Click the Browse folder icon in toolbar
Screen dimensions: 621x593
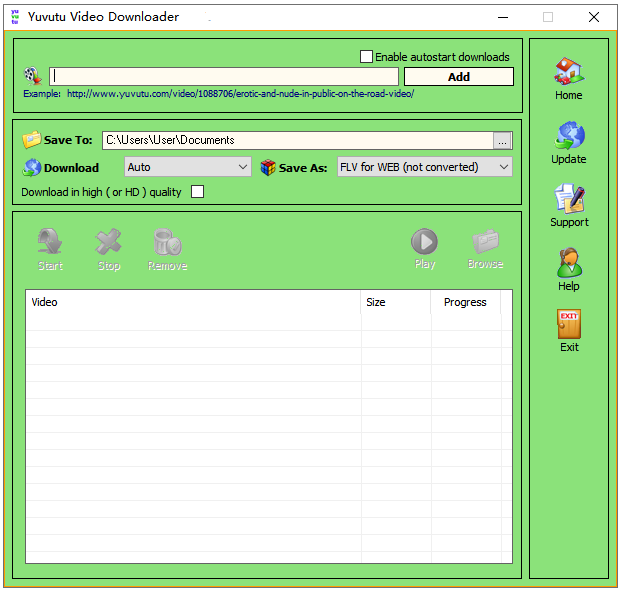(x=485, y=241)
